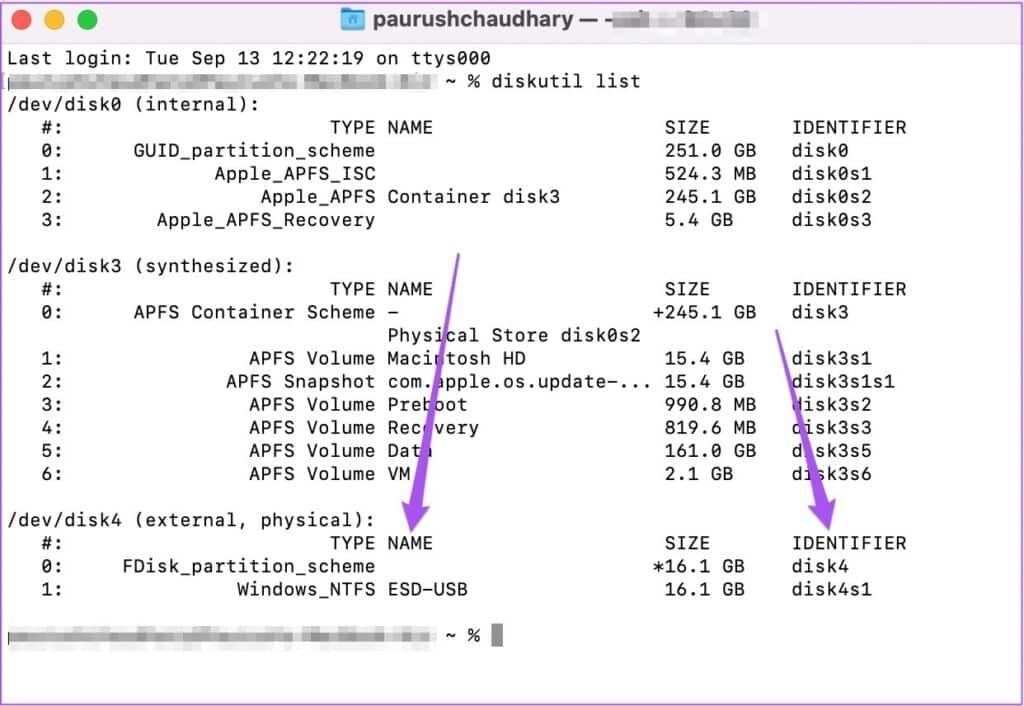Click the paurushchaudhary window title
This screenshot has height=706, width=1024.
[473, 19]
